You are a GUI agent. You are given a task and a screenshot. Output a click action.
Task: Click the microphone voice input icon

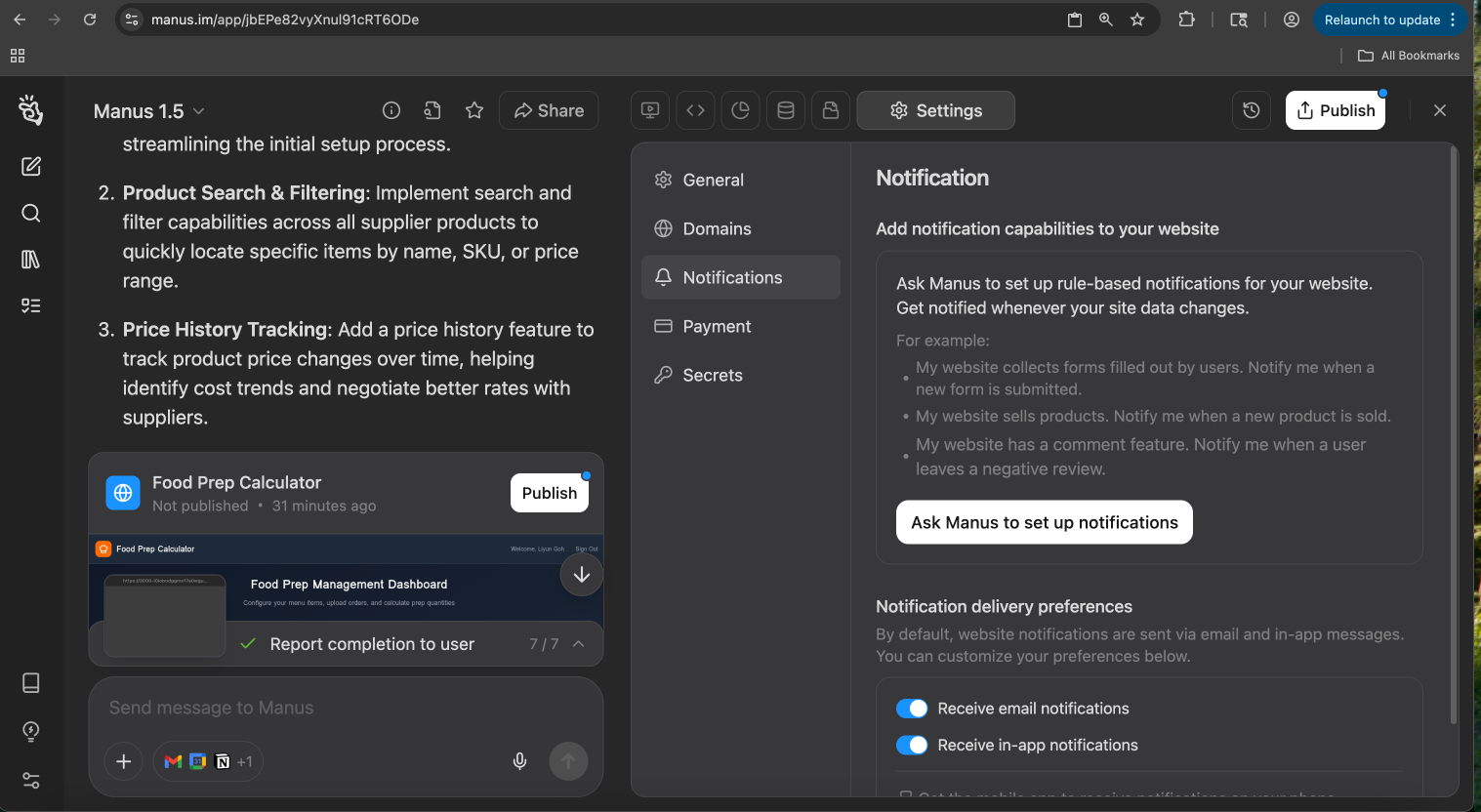pyautogui.click(x=520, y=761)
